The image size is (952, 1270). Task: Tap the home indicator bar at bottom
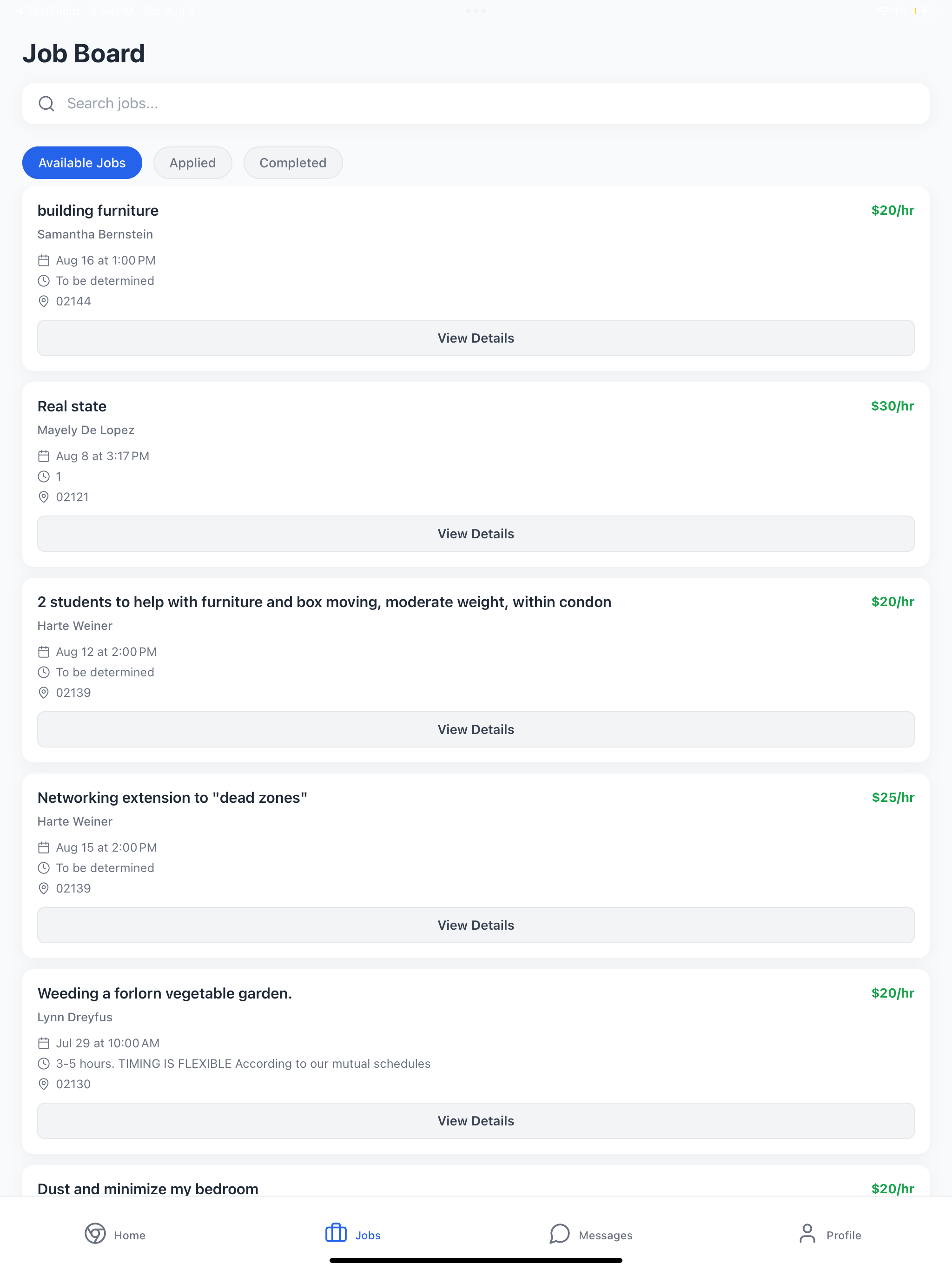(x=476, y=1260)
